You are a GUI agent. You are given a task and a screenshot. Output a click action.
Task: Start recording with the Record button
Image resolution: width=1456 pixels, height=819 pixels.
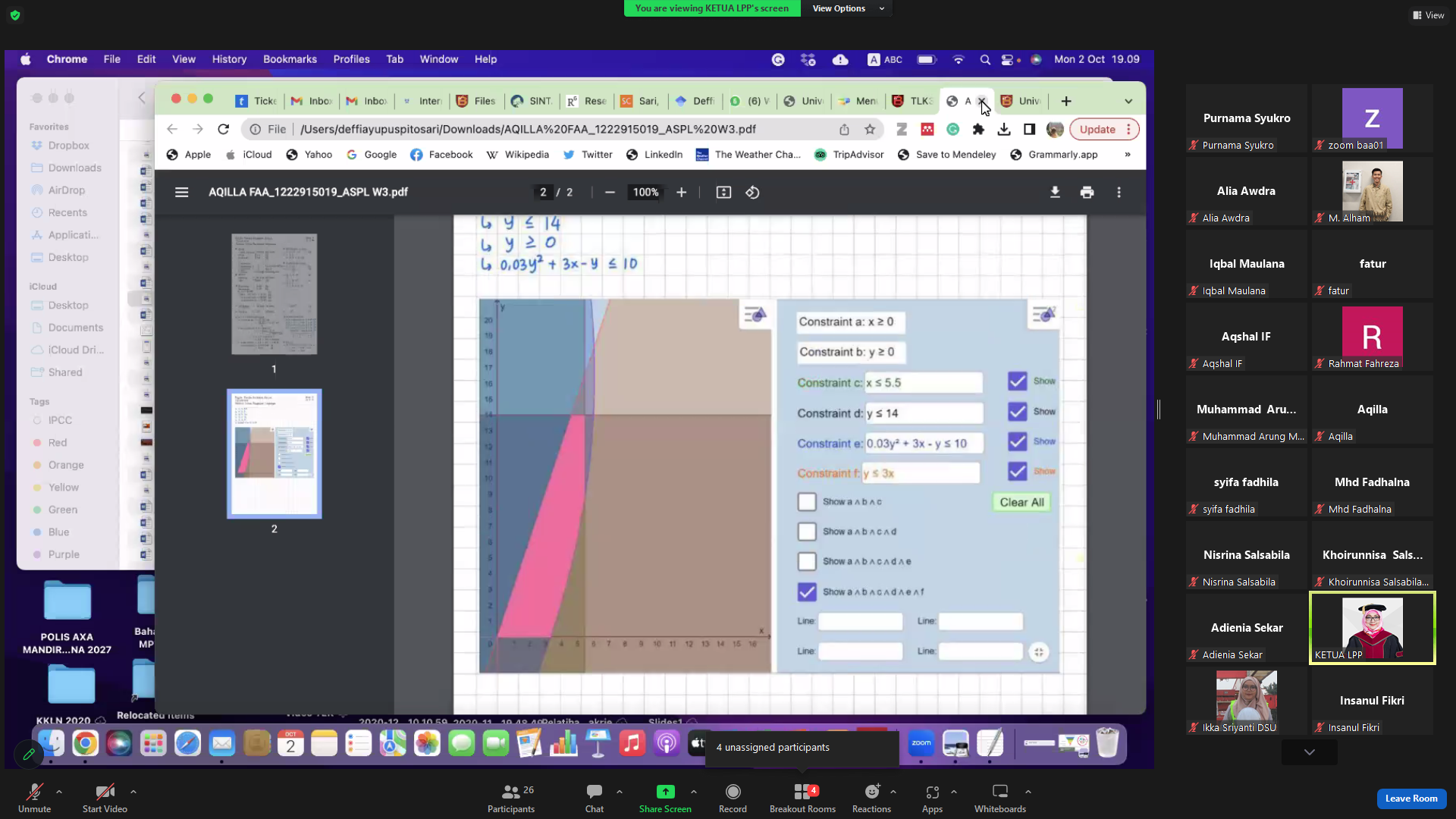733,798
